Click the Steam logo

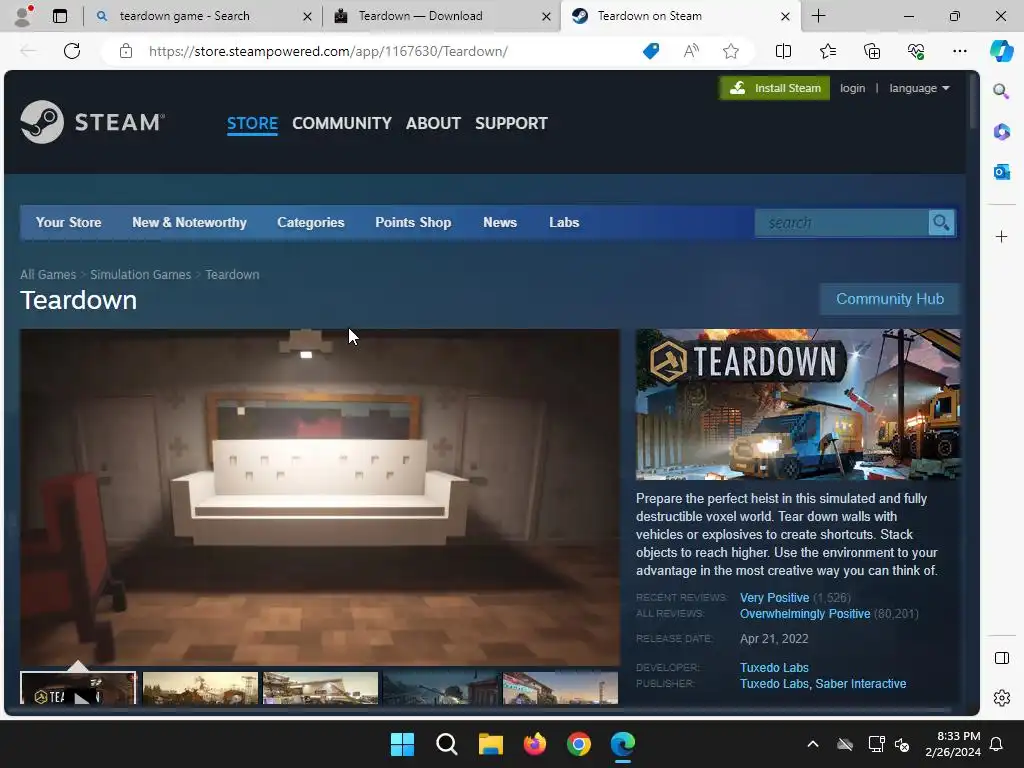[92, 122]
